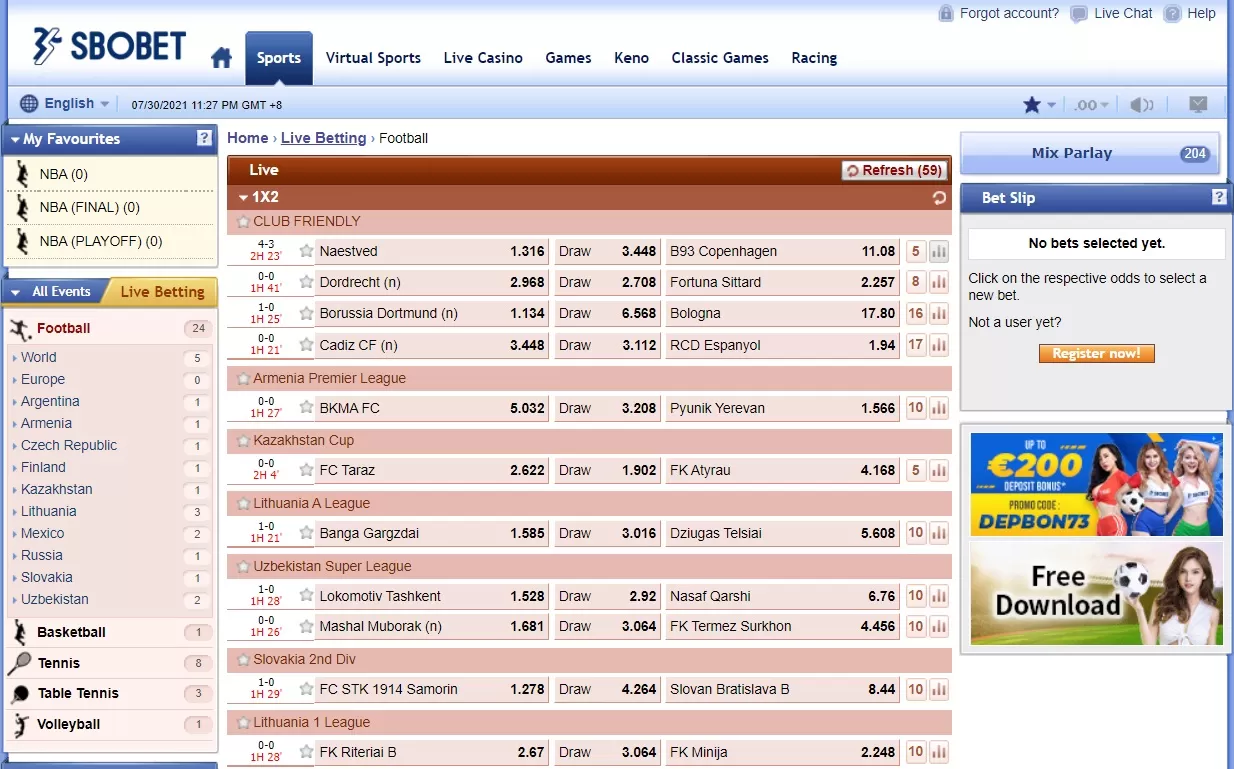Viewport: 1234px width, 769px height.
Task: Favourite the Borussia Dortmund match star
Action: [306, 313]
